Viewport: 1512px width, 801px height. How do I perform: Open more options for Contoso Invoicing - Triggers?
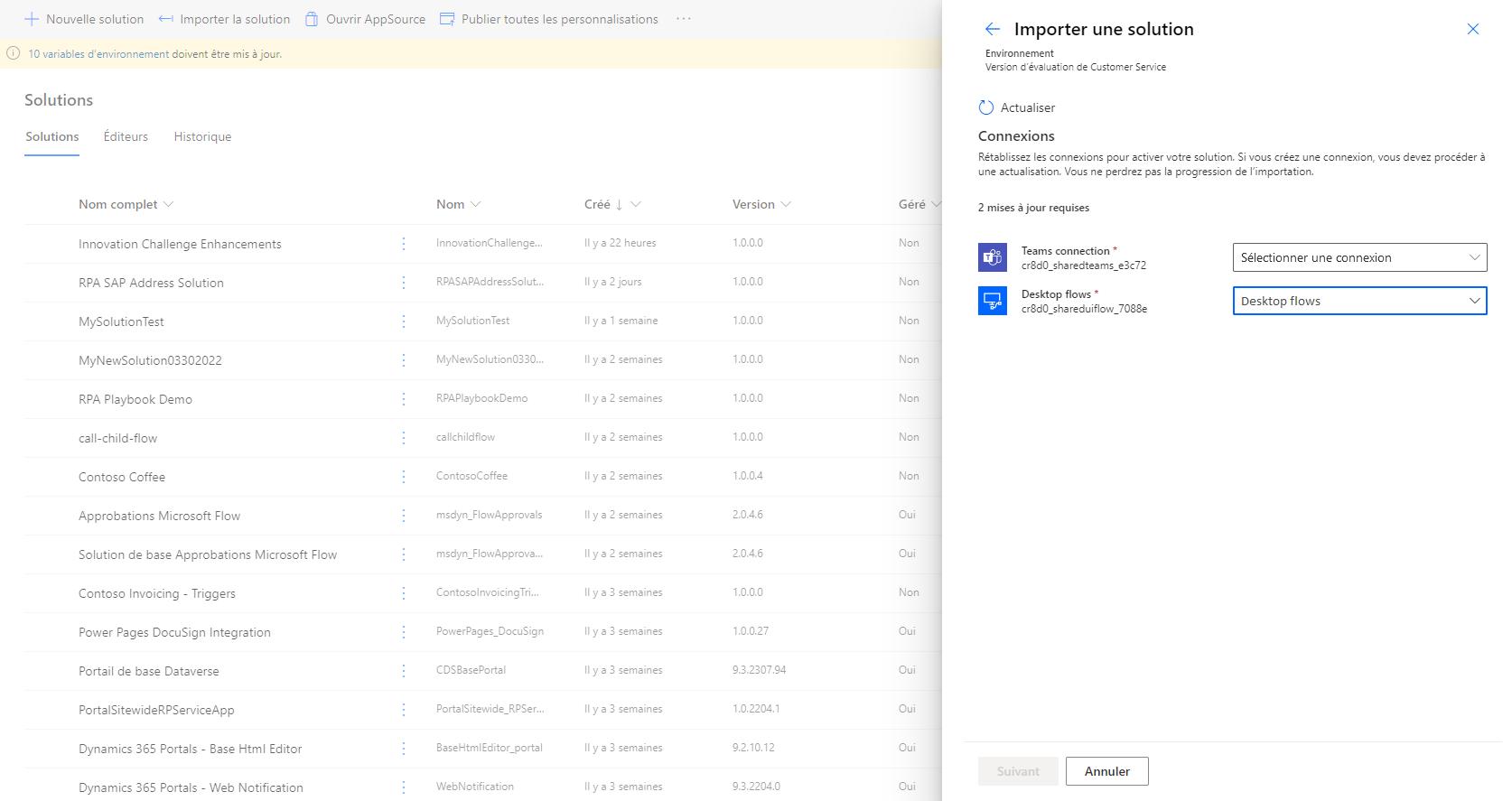[404, 593]
